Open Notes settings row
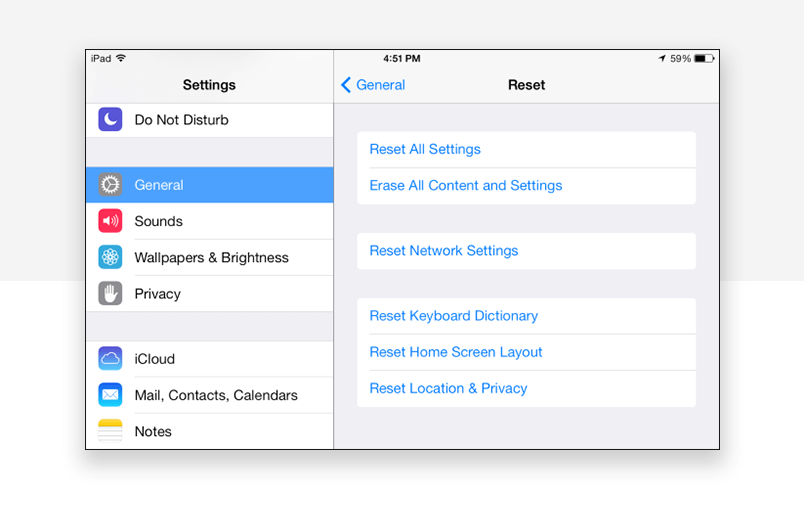Image resolution: width=804 pixels, height=524 pixels. 210,432
